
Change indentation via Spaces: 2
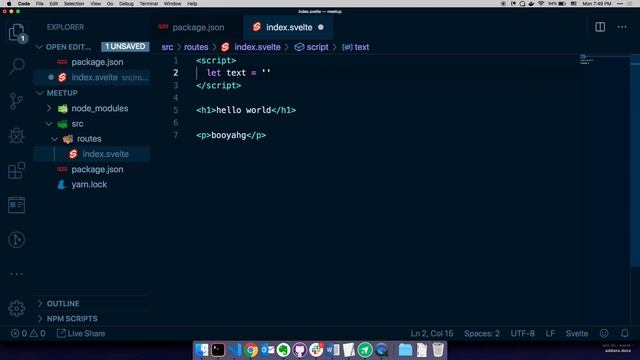pos(482,333)
